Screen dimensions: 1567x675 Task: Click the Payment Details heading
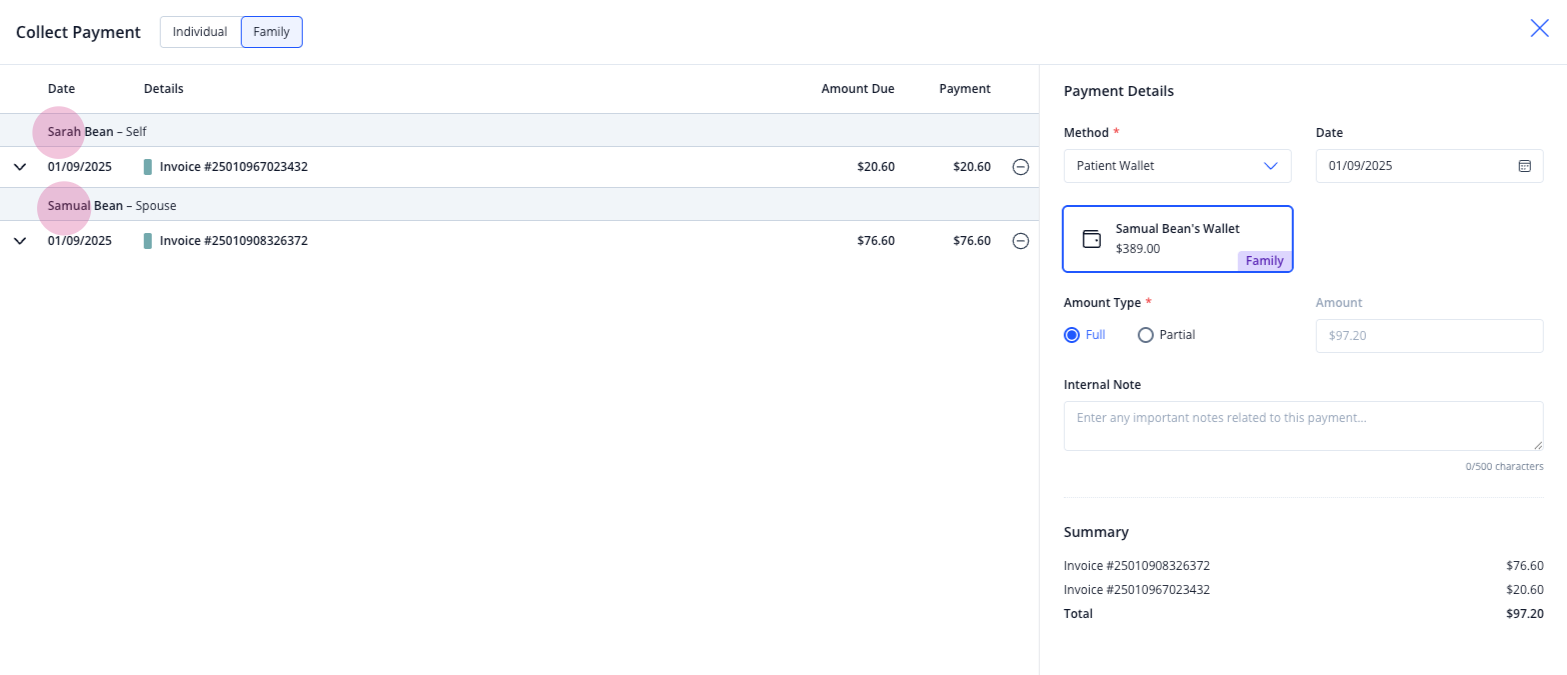(x=1119, y=91)
